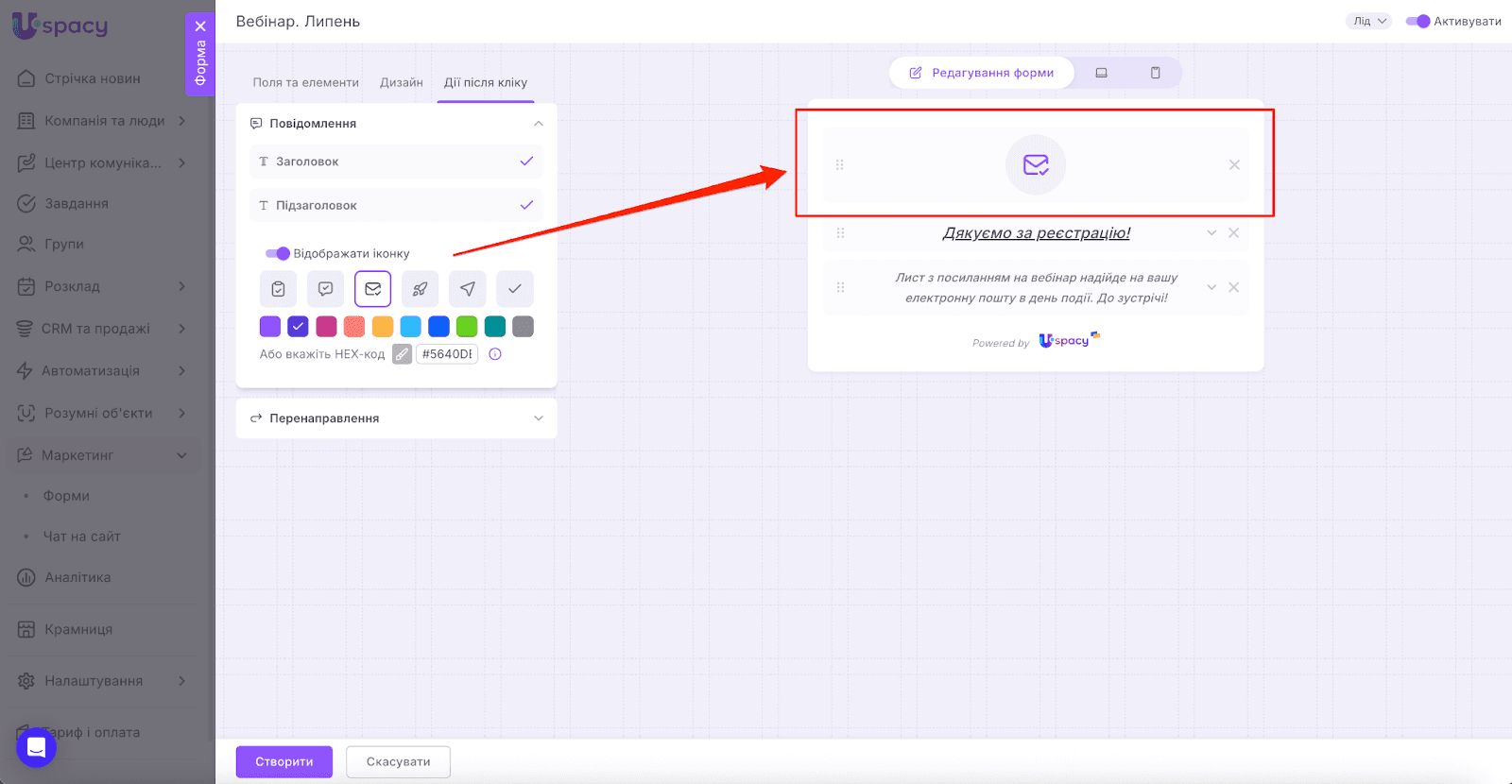Open the support chat widget
This screenshot has height=784, width=1512.
pyautogui.click(x=36, y=747)
